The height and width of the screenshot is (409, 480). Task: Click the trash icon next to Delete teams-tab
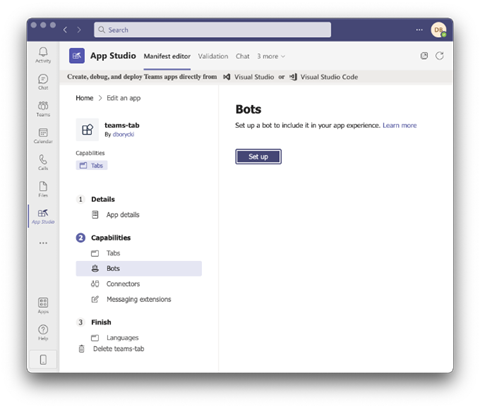point(81,349)
